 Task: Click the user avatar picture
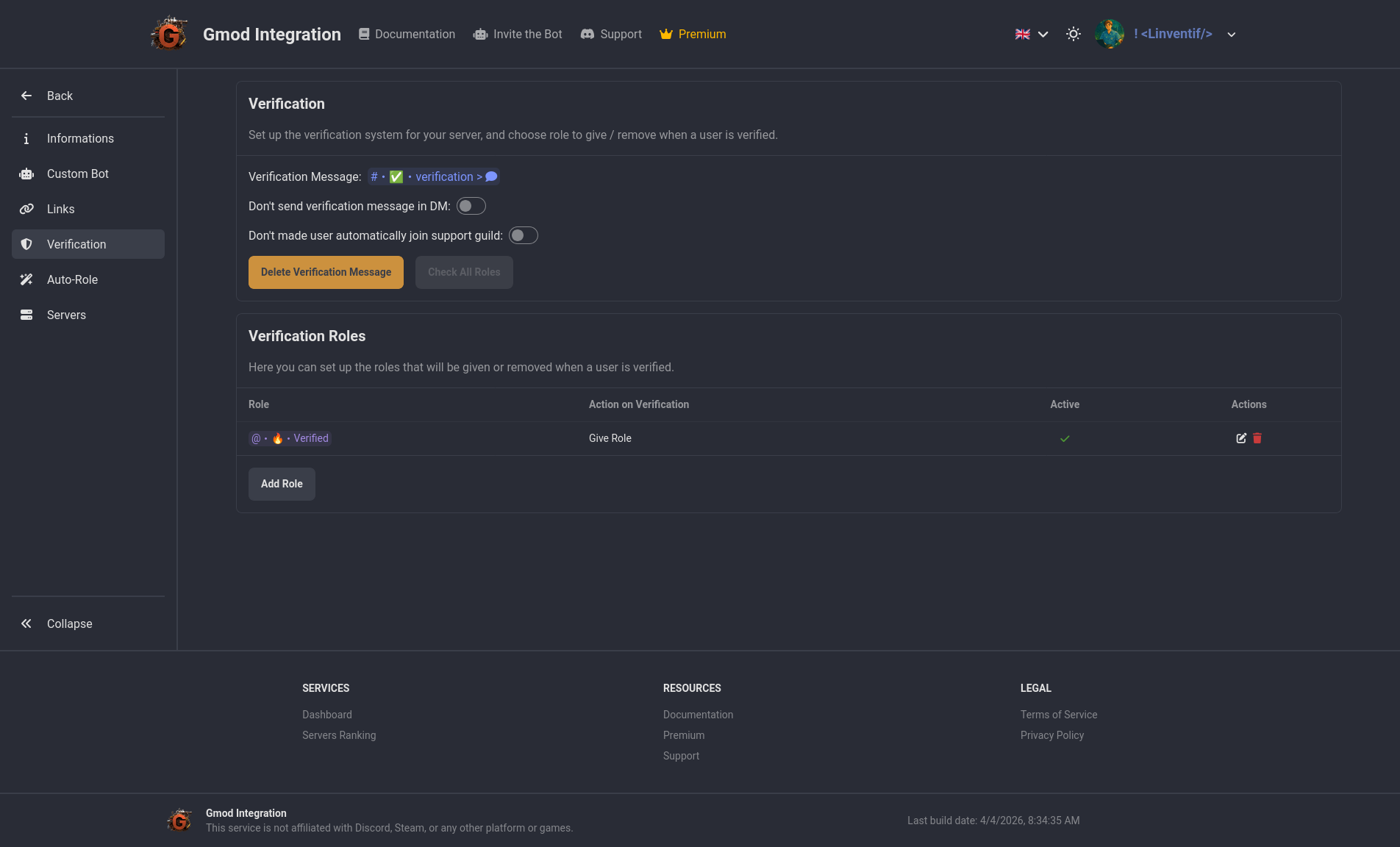point(1109,34)
